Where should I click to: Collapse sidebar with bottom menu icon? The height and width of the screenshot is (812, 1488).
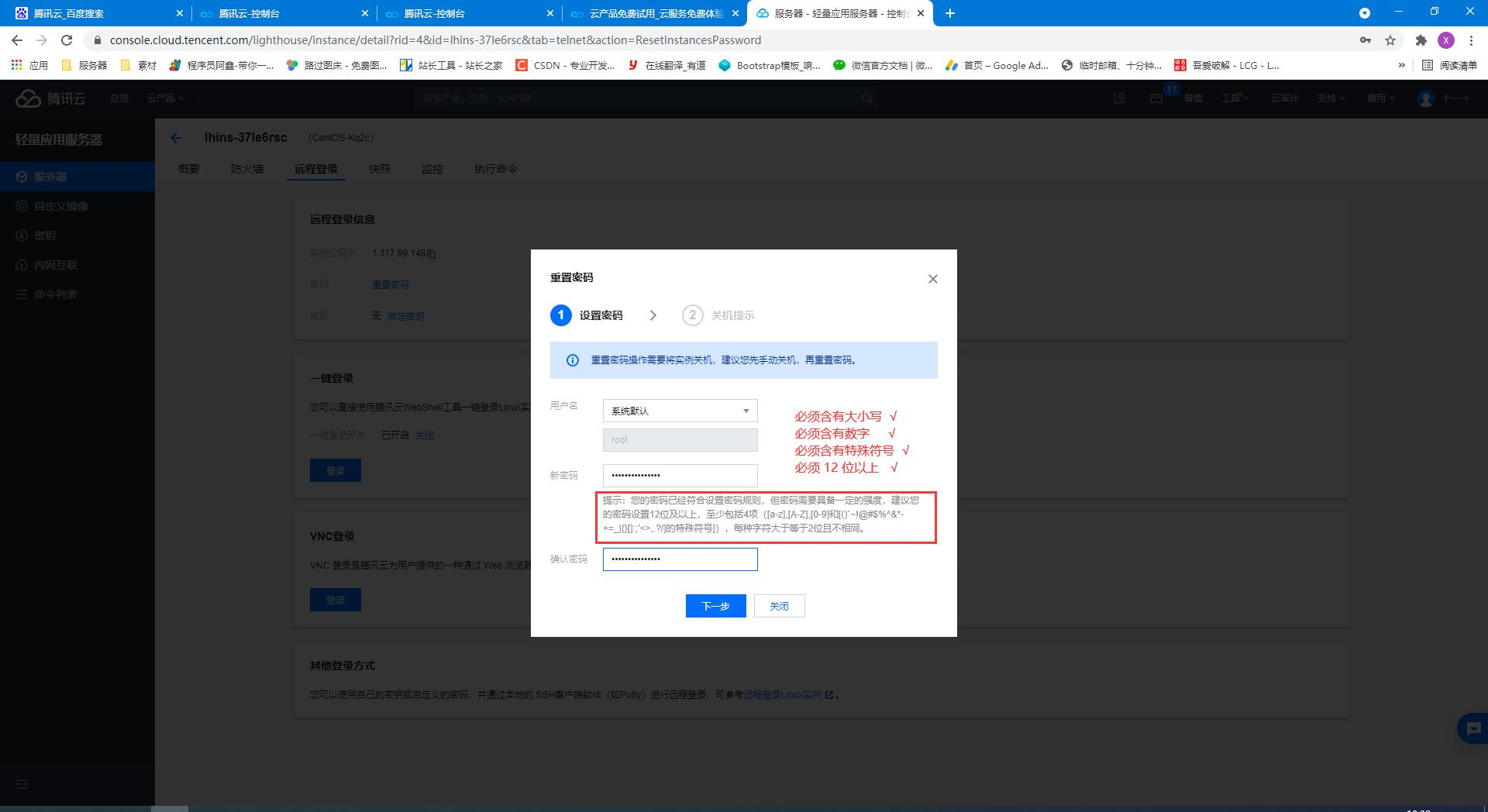[x=22, y=784]
